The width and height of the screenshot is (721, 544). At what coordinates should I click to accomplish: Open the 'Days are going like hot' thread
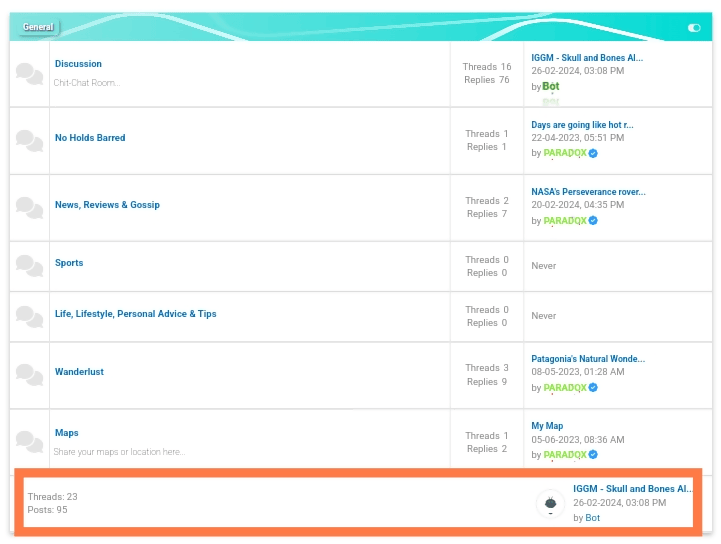(582, 125)
